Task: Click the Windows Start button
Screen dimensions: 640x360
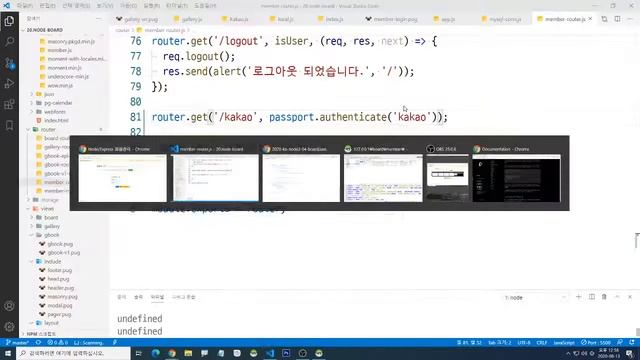Action: coord(7,353)
